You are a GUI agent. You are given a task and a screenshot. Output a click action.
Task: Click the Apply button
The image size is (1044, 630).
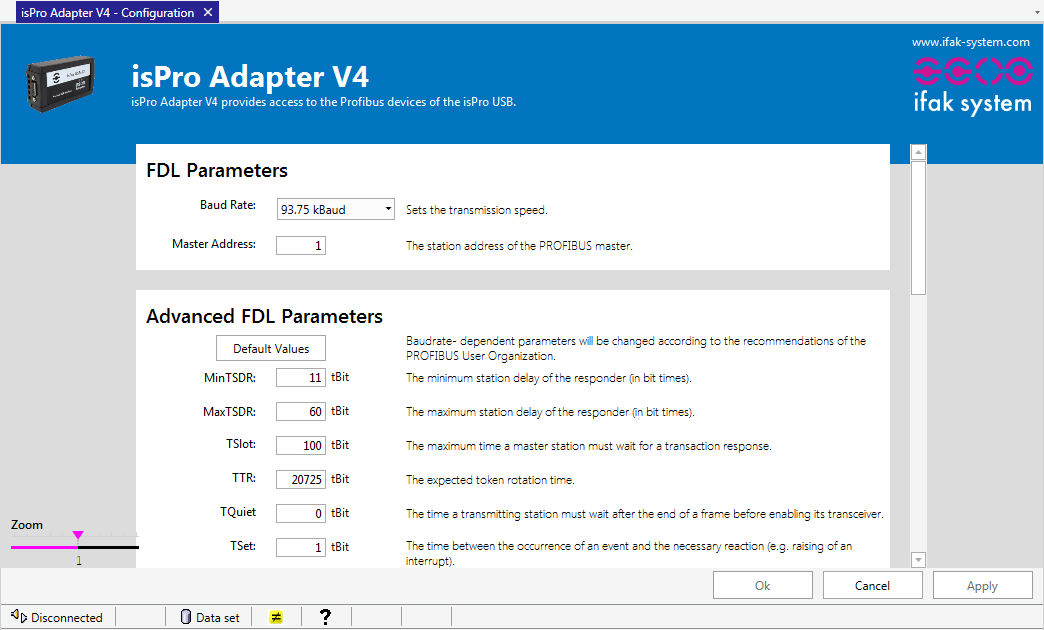click(982, 585)
